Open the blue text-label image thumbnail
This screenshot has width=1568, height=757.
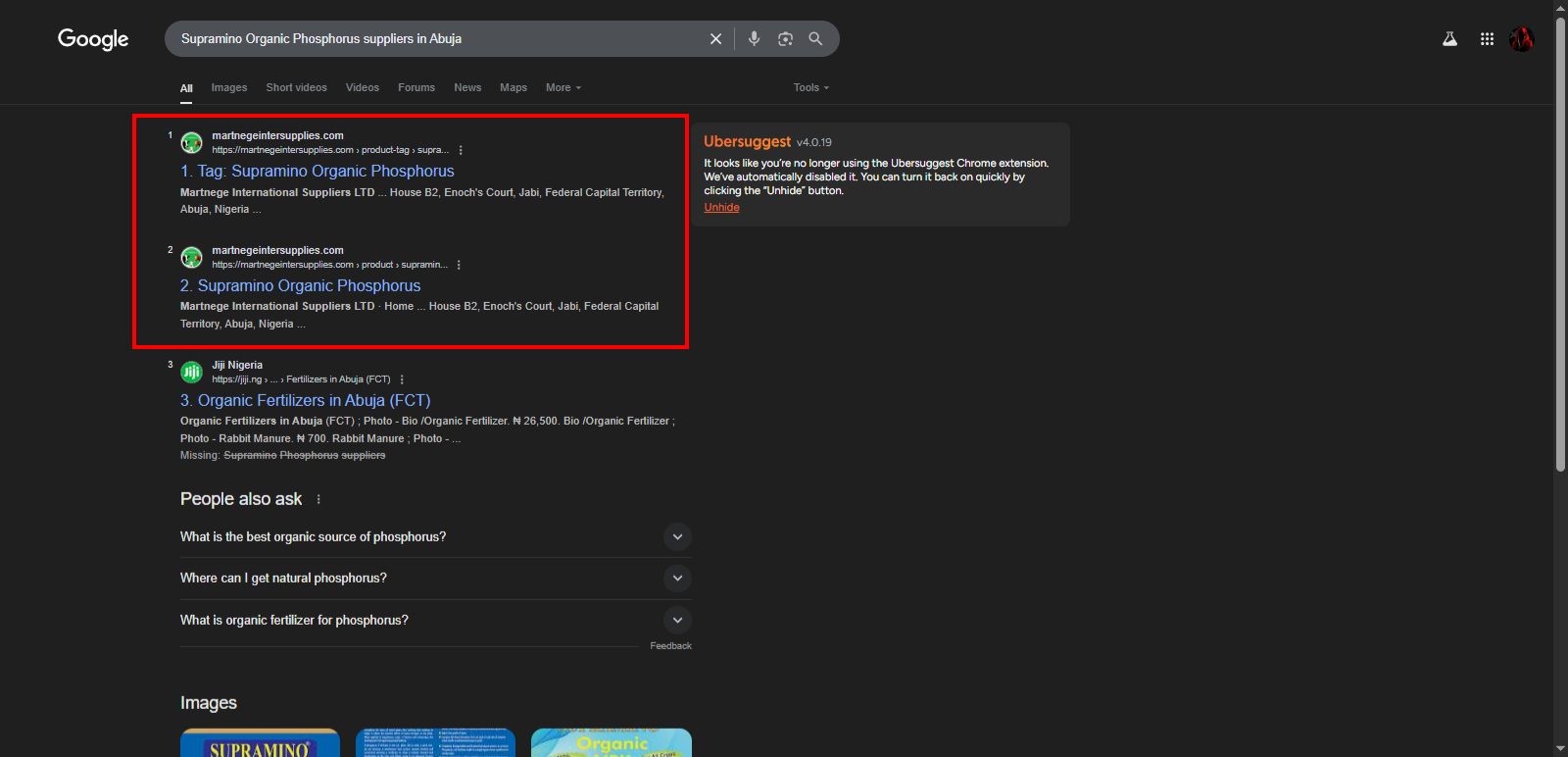pyautogui.click(x=435, y=742)
